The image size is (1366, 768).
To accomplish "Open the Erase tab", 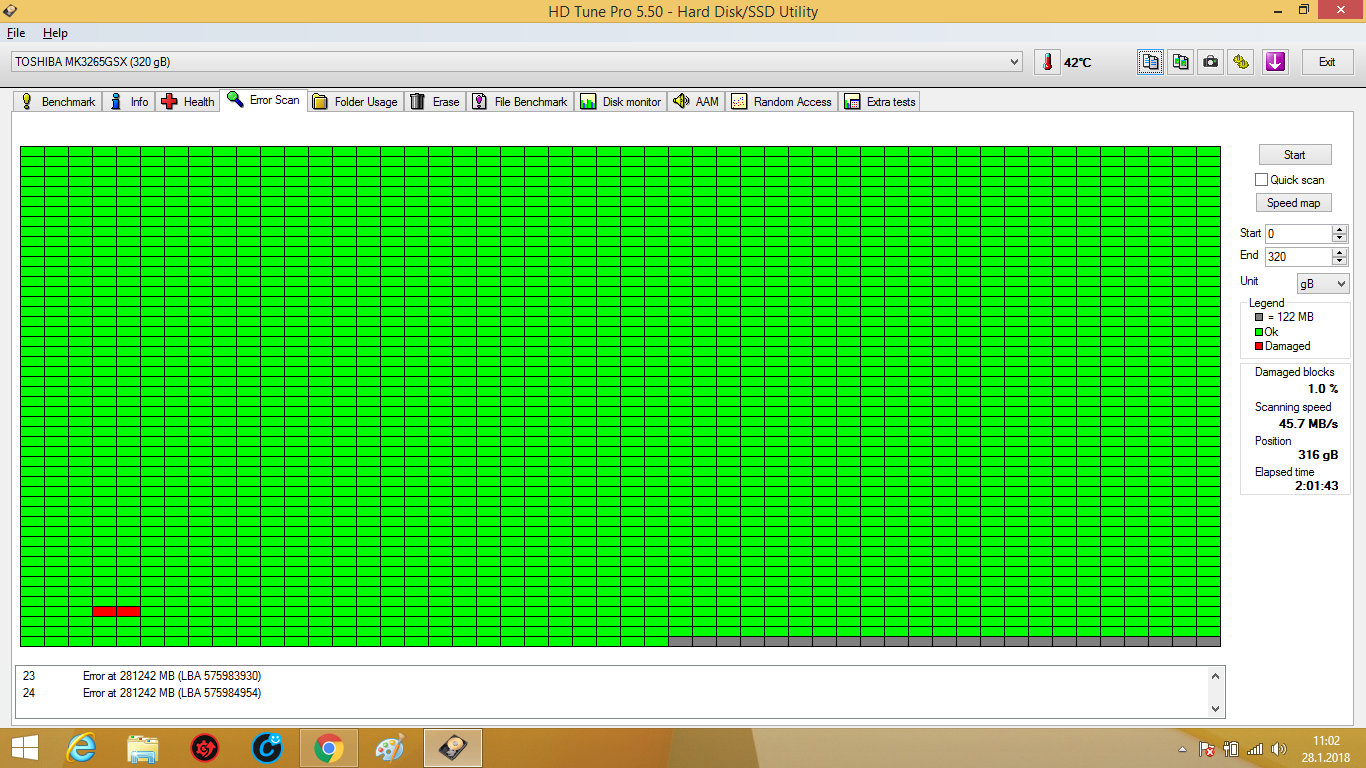I will (x=435, y=101).
